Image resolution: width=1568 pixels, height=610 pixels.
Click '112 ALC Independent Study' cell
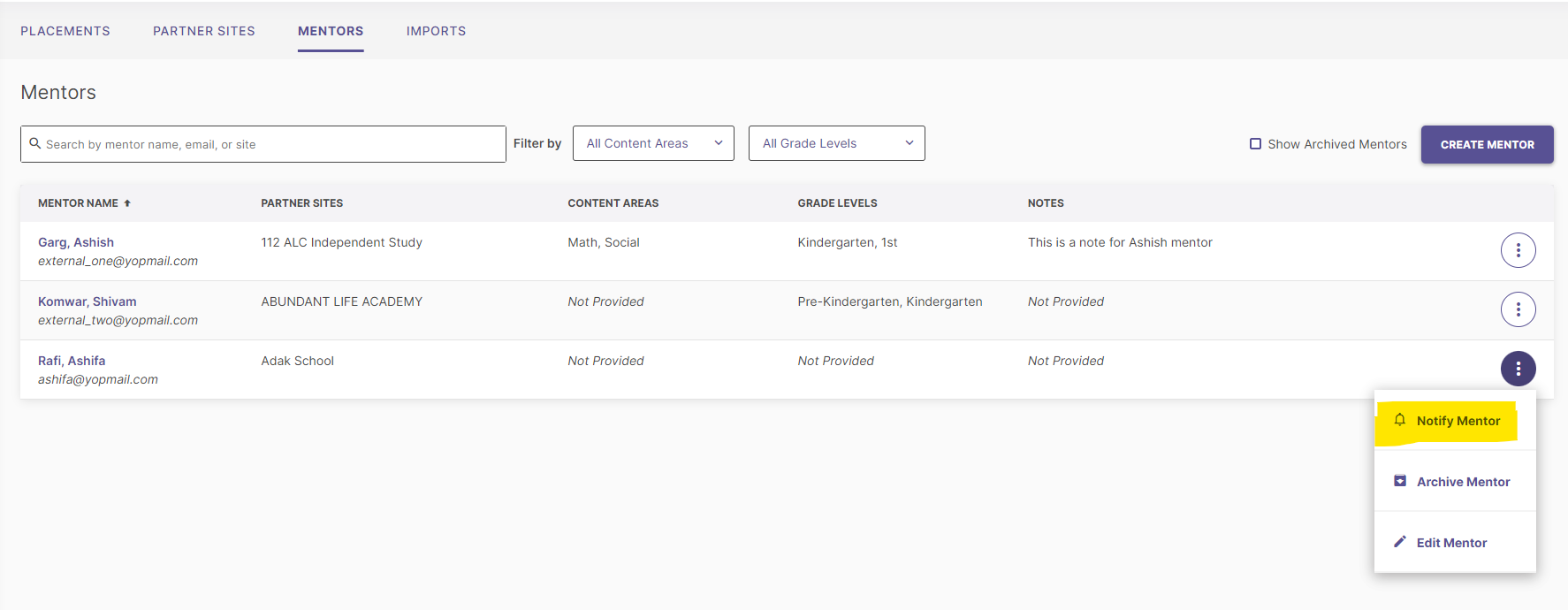pyautogui.click(x=342, y=242)
